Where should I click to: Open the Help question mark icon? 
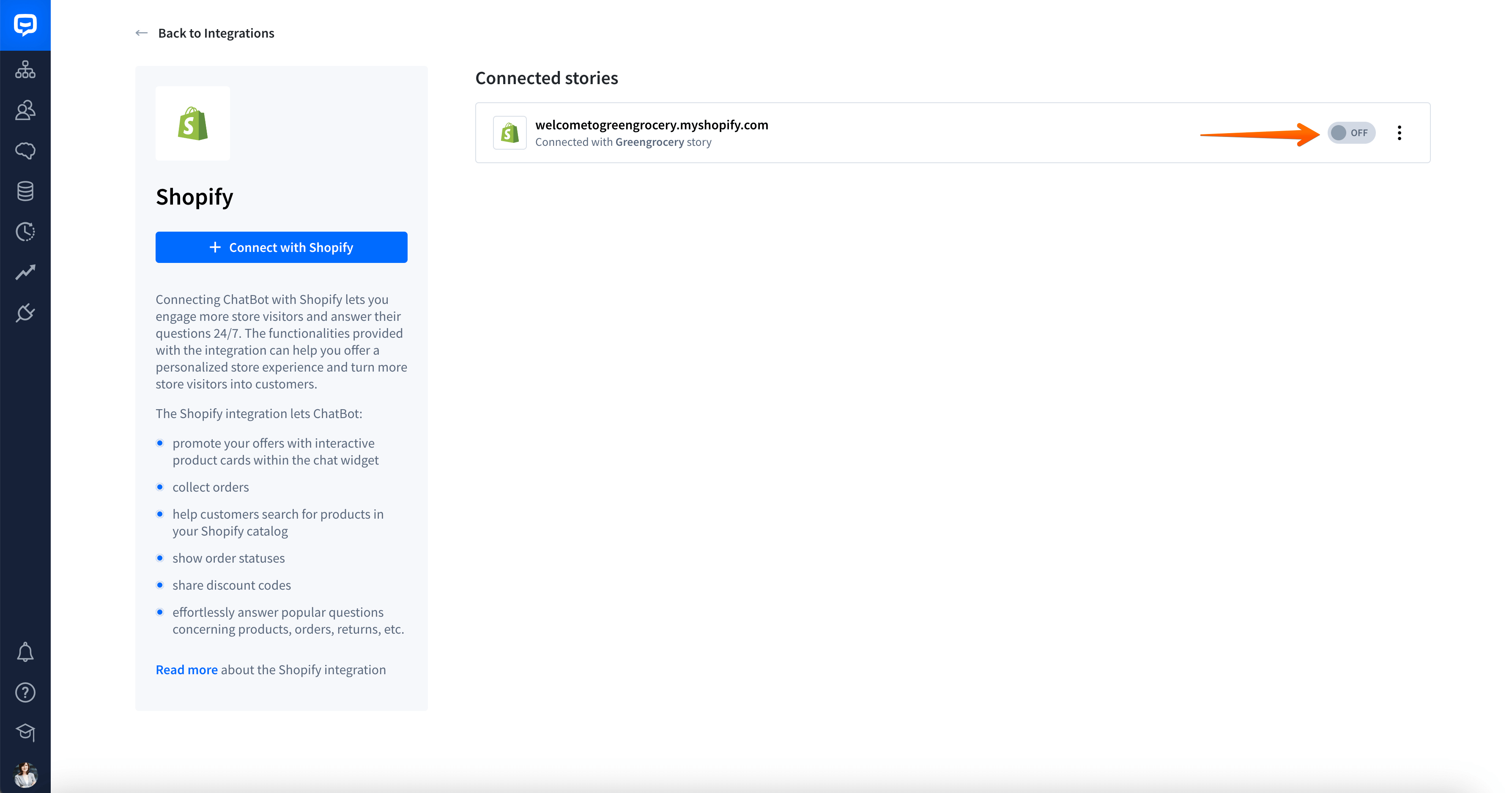tap(25, 693)
